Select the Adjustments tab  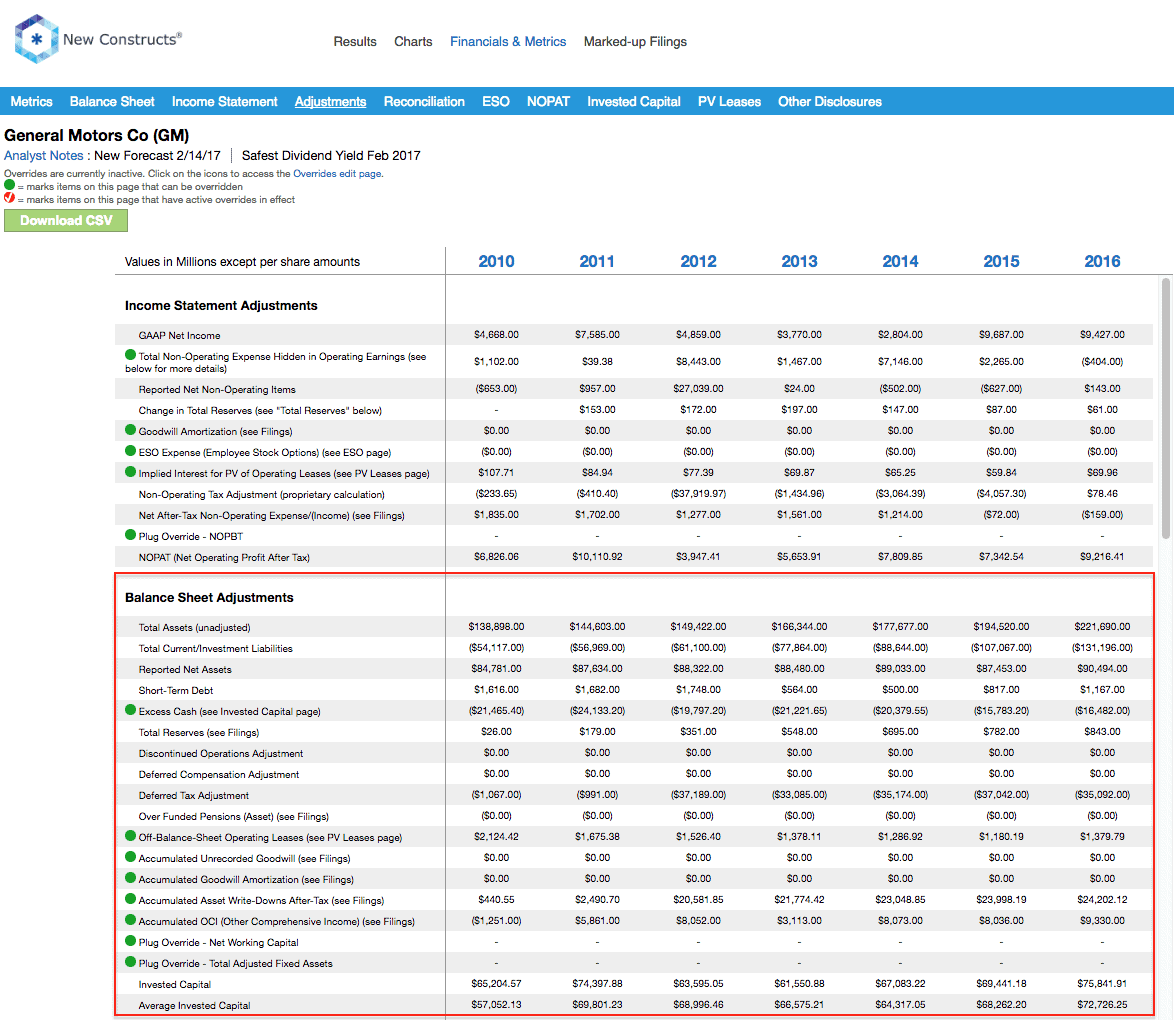click(x=330, y=102)
